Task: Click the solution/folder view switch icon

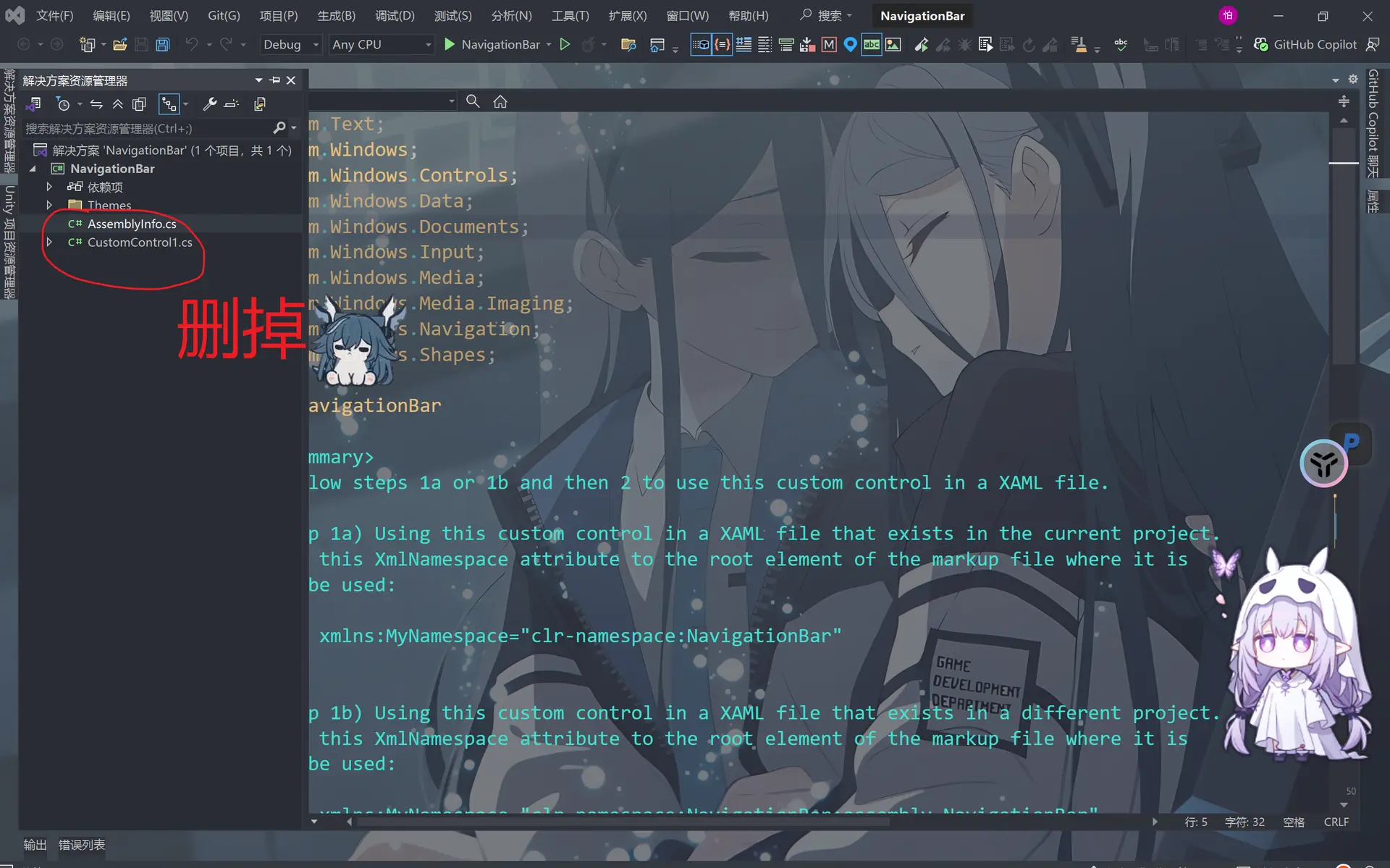Action: tap(33, 104)
